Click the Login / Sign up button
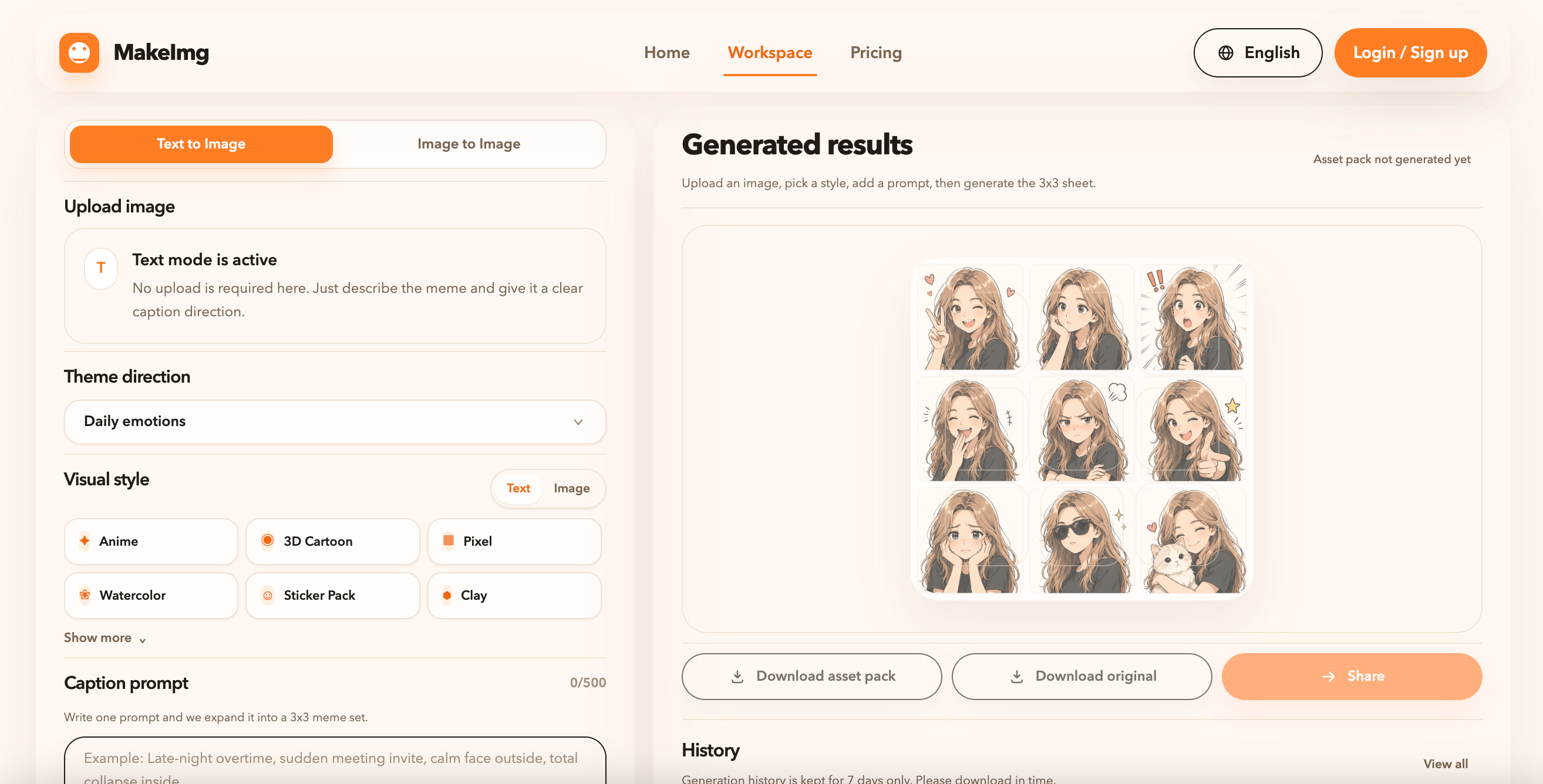Screen dimensions: 1543x784 pos(1411,53)
